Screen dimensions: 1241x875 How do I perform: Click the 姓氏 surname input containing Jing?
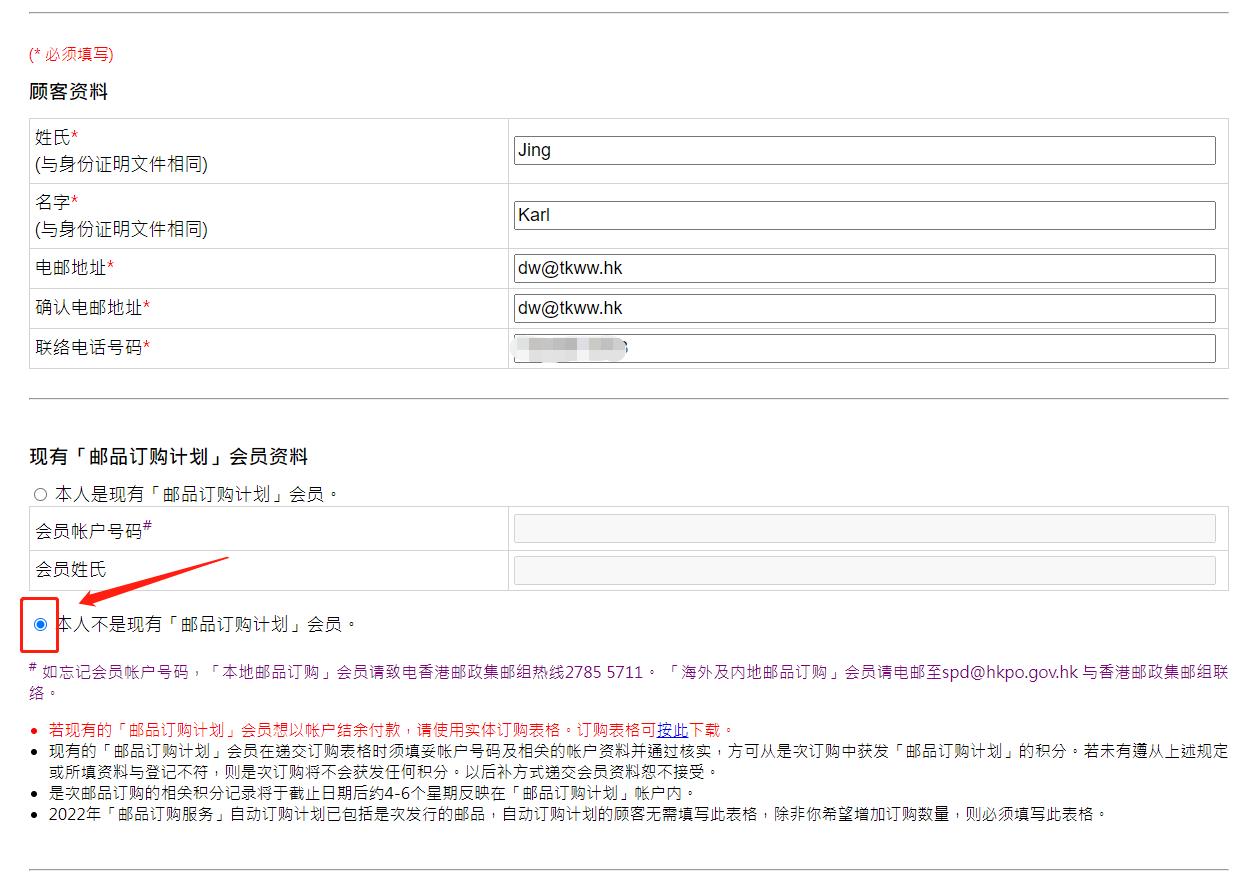click(864, 151)
